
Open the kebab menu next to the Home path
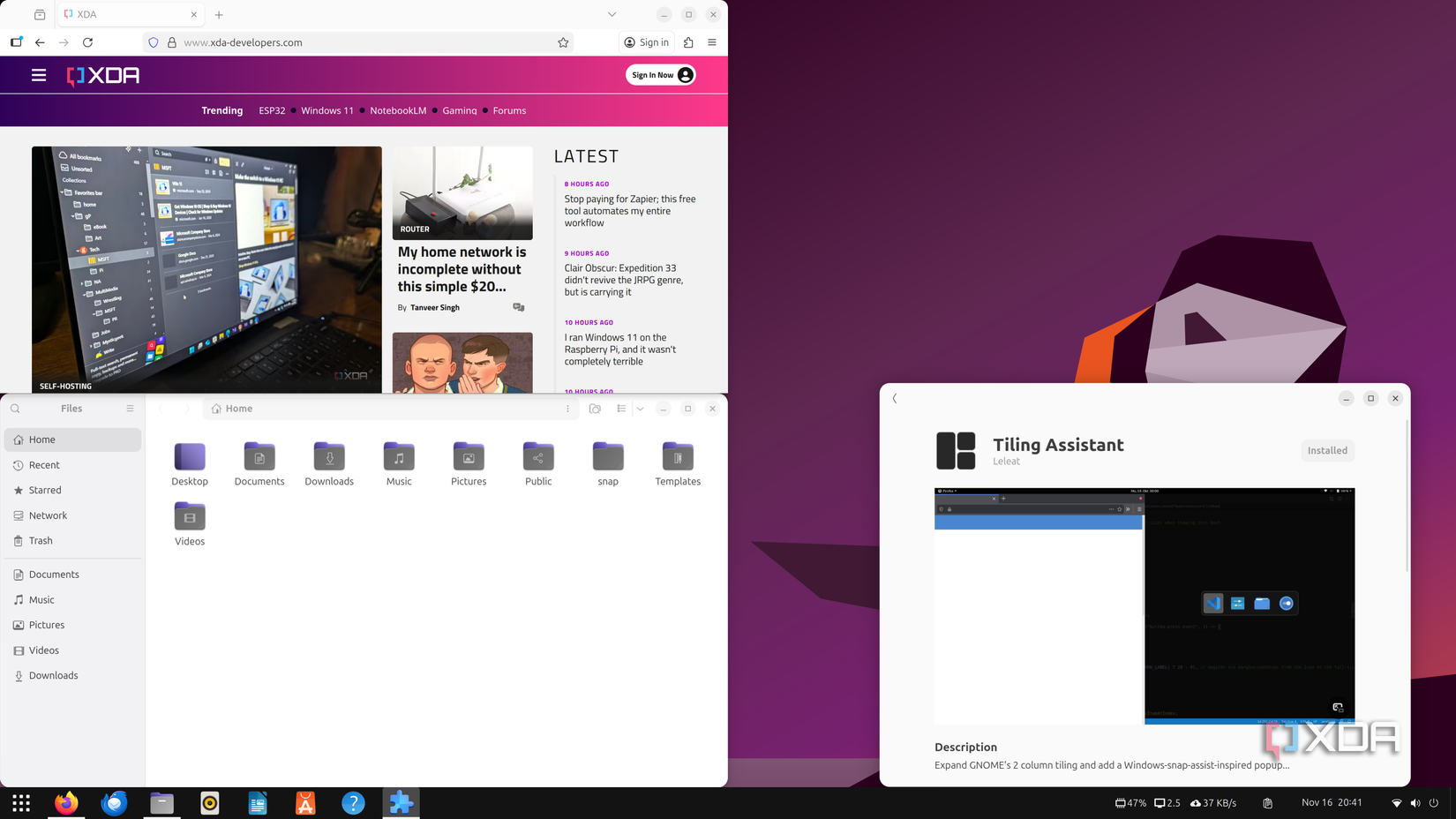567,408
